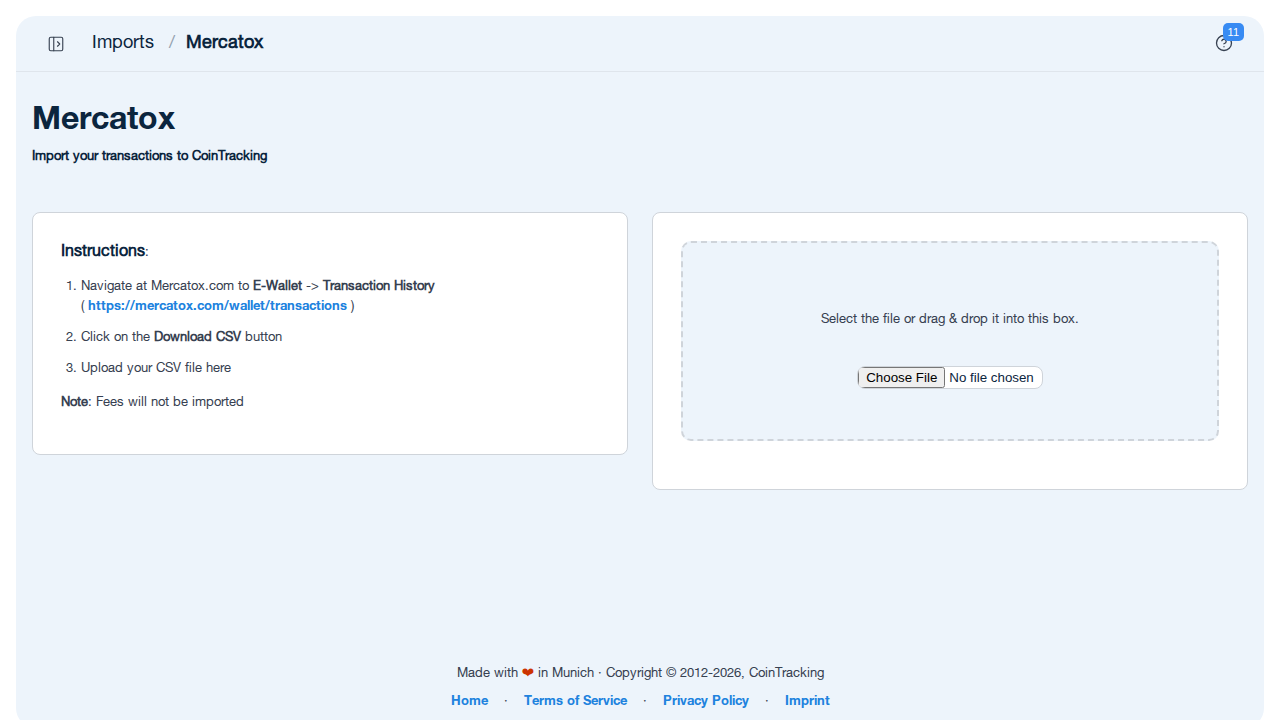Viewport: 1280px width, 720px height.
Task: Go to Imports breadcrumb
Action: 123,42
